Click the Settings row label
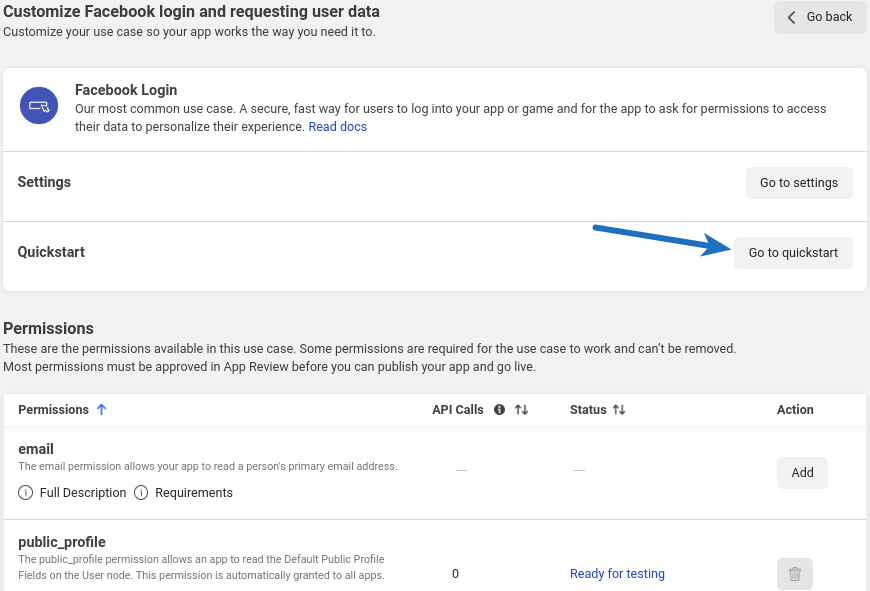Image resolution: width=870 pixels, height=591 pixels. 44,182
